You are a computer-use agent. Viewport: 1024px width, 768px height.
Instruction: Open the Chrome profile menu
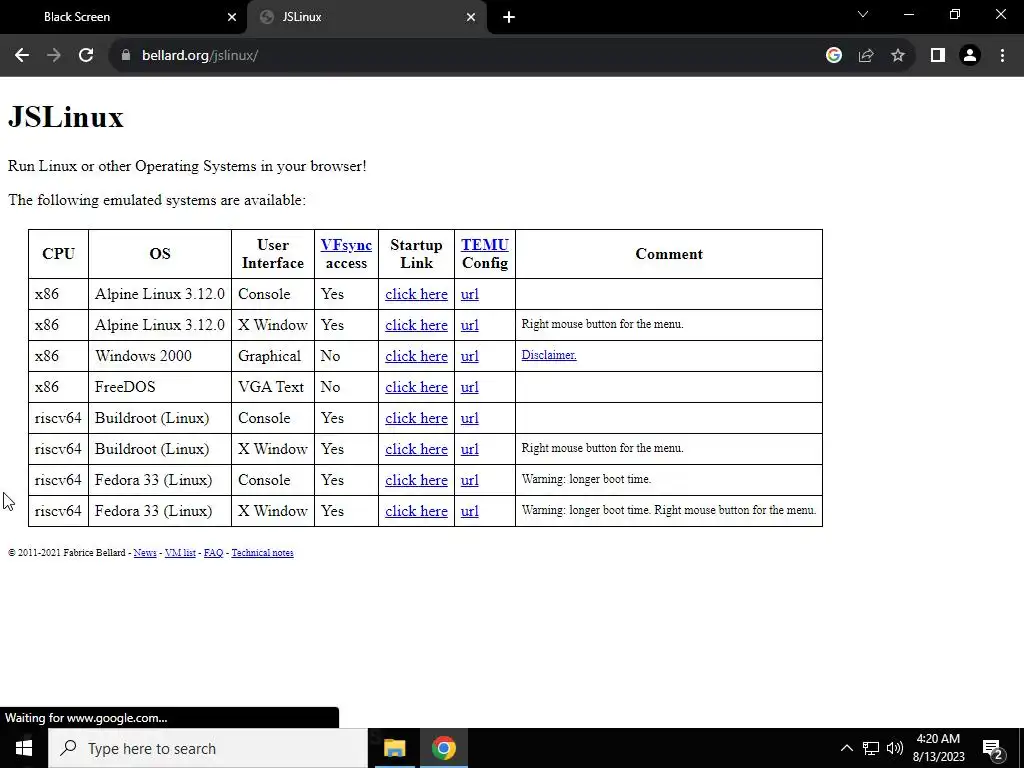coord(970,56)
